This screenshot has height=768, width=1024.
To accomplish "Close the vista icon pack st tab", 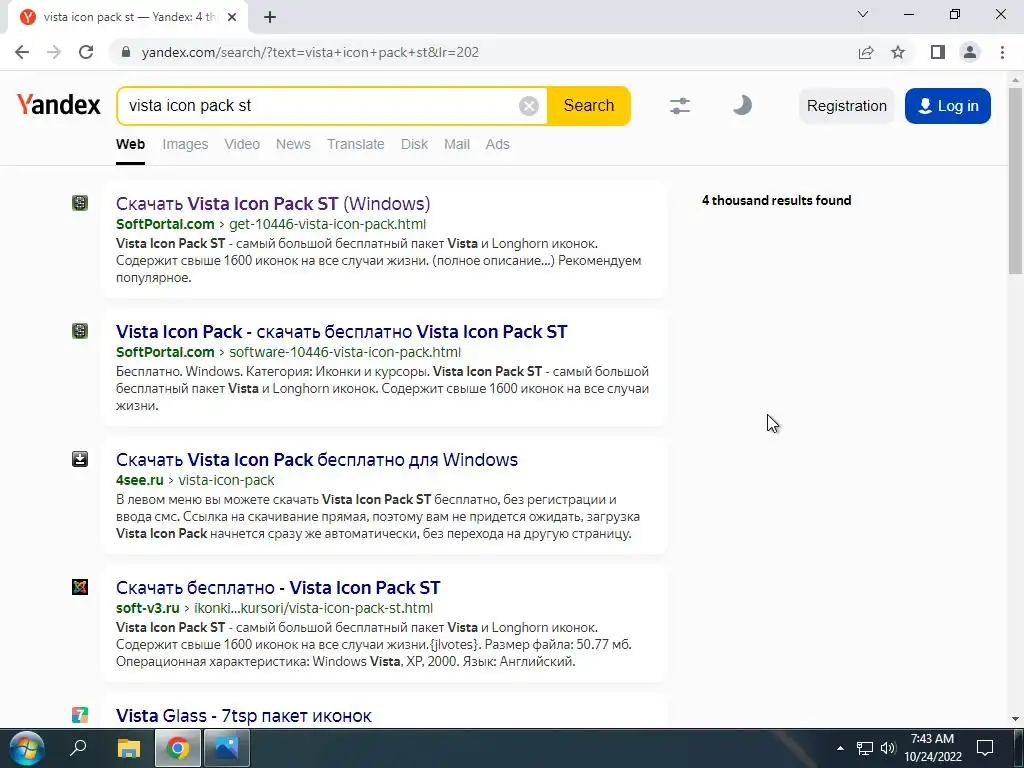I will pyautogui.click(x=232, y=18).
